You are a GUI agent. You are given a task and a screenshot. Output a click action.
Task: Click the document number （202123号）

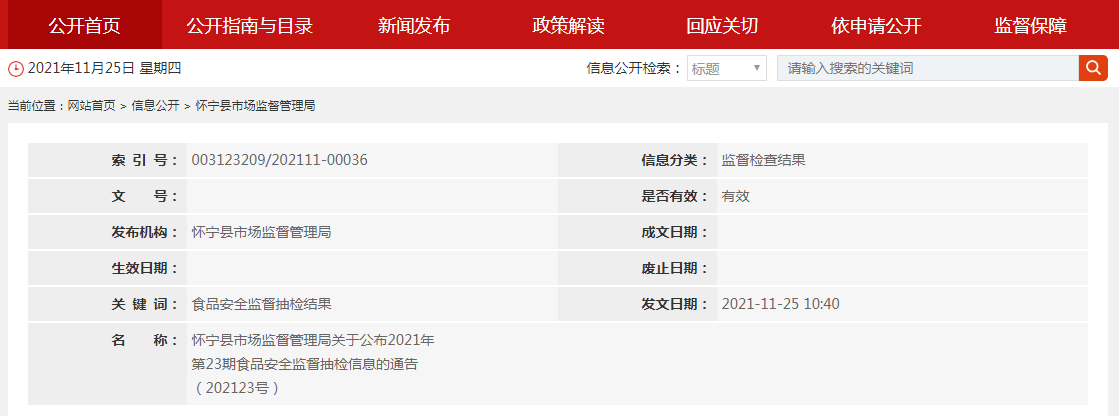236,388
